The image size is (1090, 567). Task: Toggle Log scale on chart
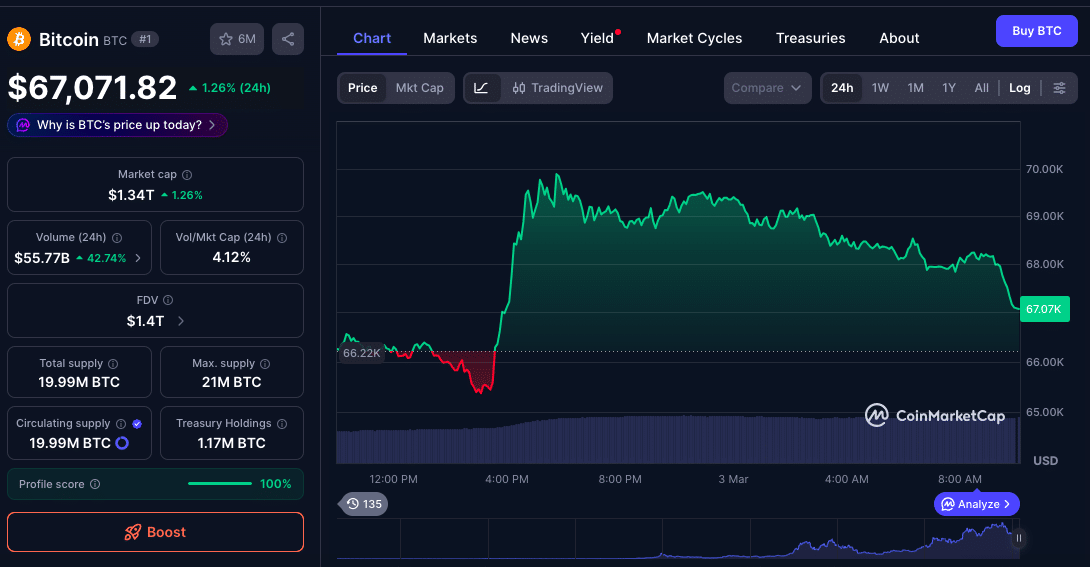1019,88
